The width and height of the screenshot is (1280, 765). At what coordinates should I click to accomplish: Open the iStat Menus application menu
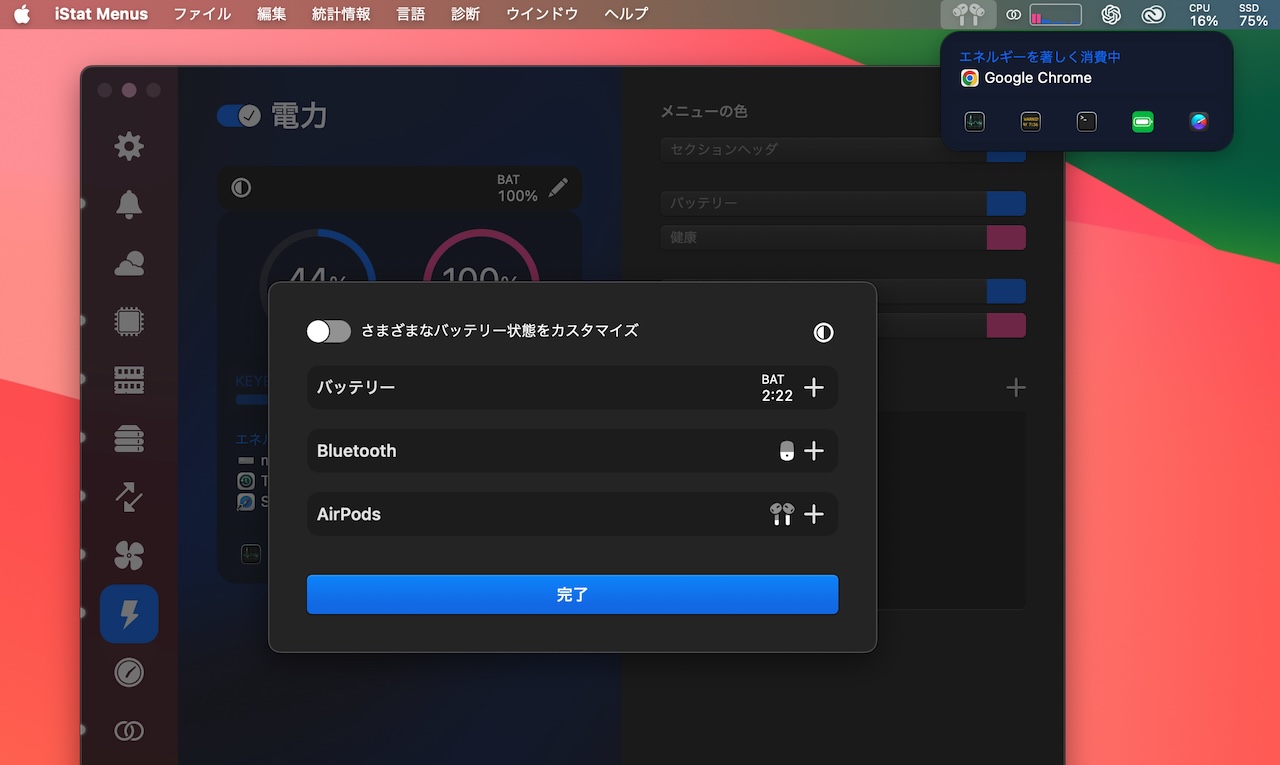(101, 14)
